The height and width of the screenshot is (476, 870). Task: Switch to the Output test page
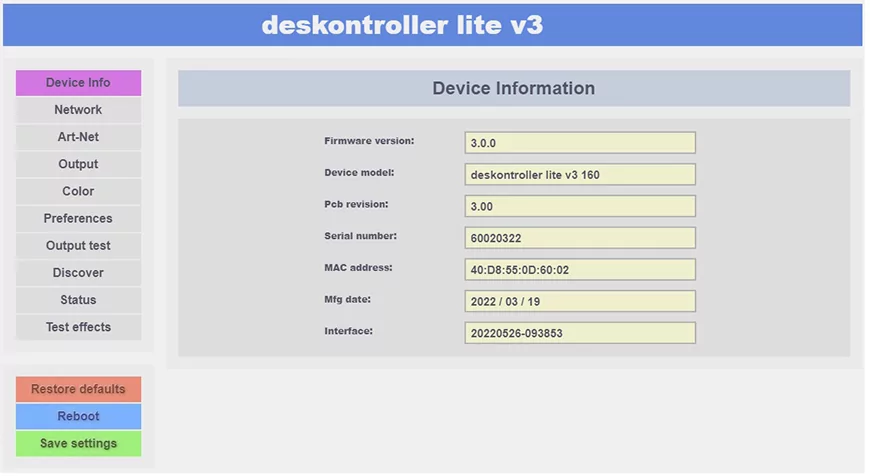click(78, 246)
